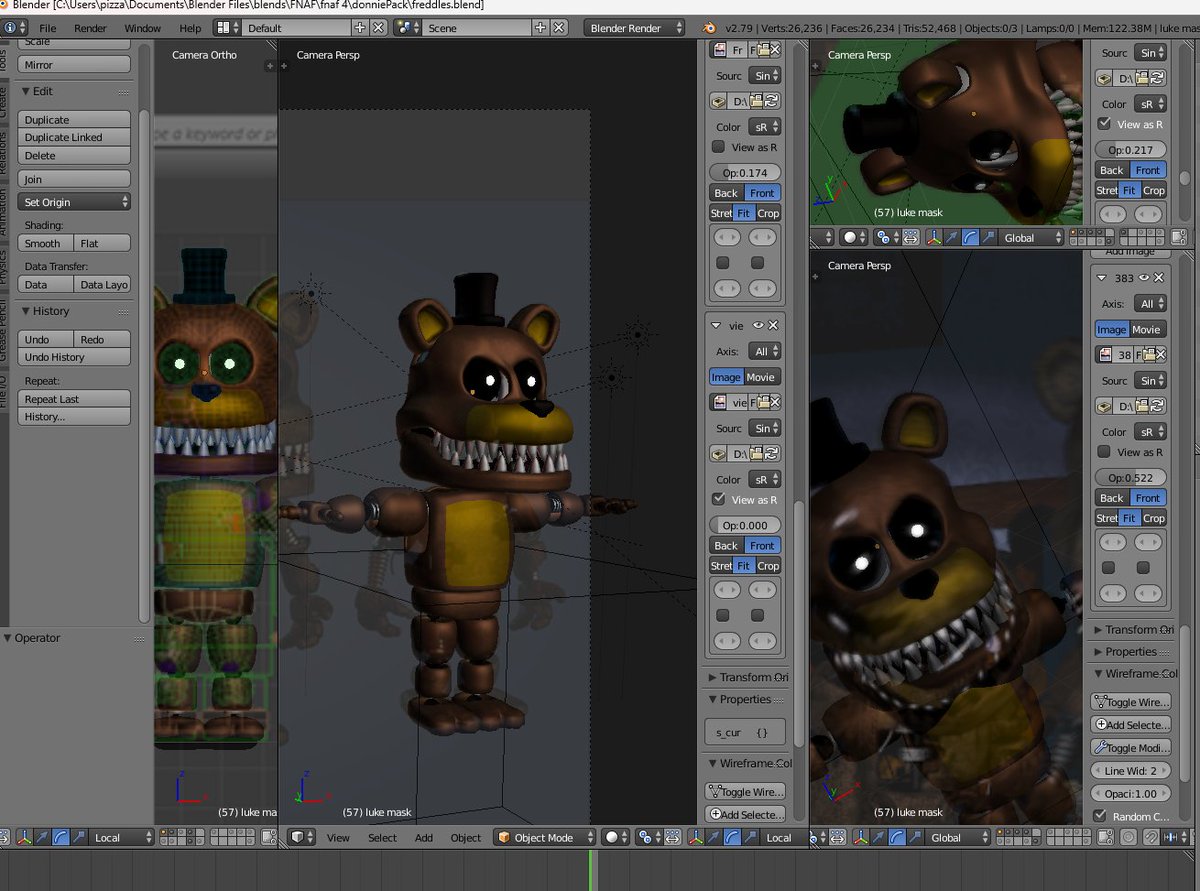Collapse the Operator panel
This screenshot has height=891, width=1200.
[x=8, y=638]
